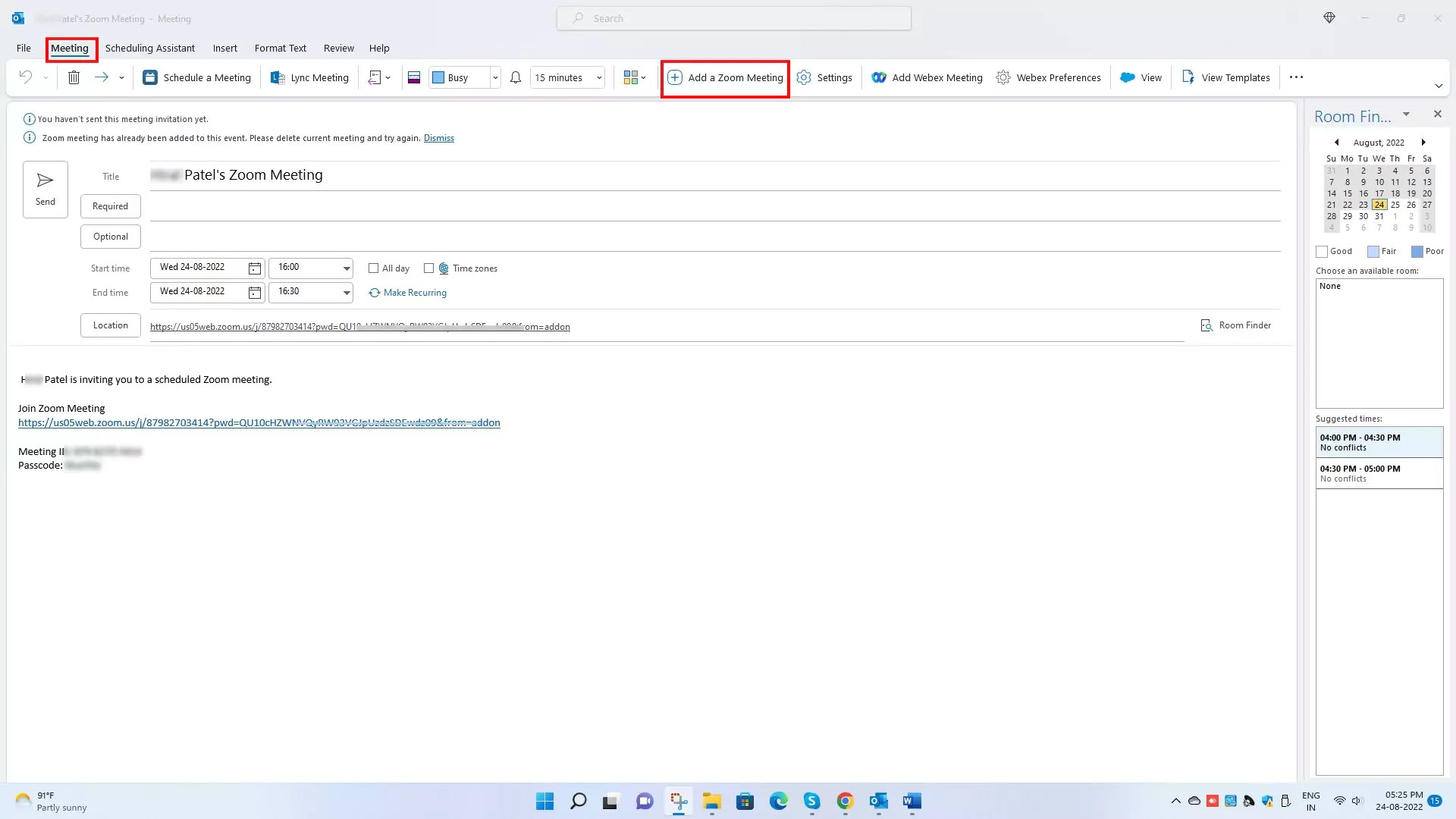Open the end time 16:30 dropdown
The height and width of the screenshot is (819, 1456).
pos(347,292)
